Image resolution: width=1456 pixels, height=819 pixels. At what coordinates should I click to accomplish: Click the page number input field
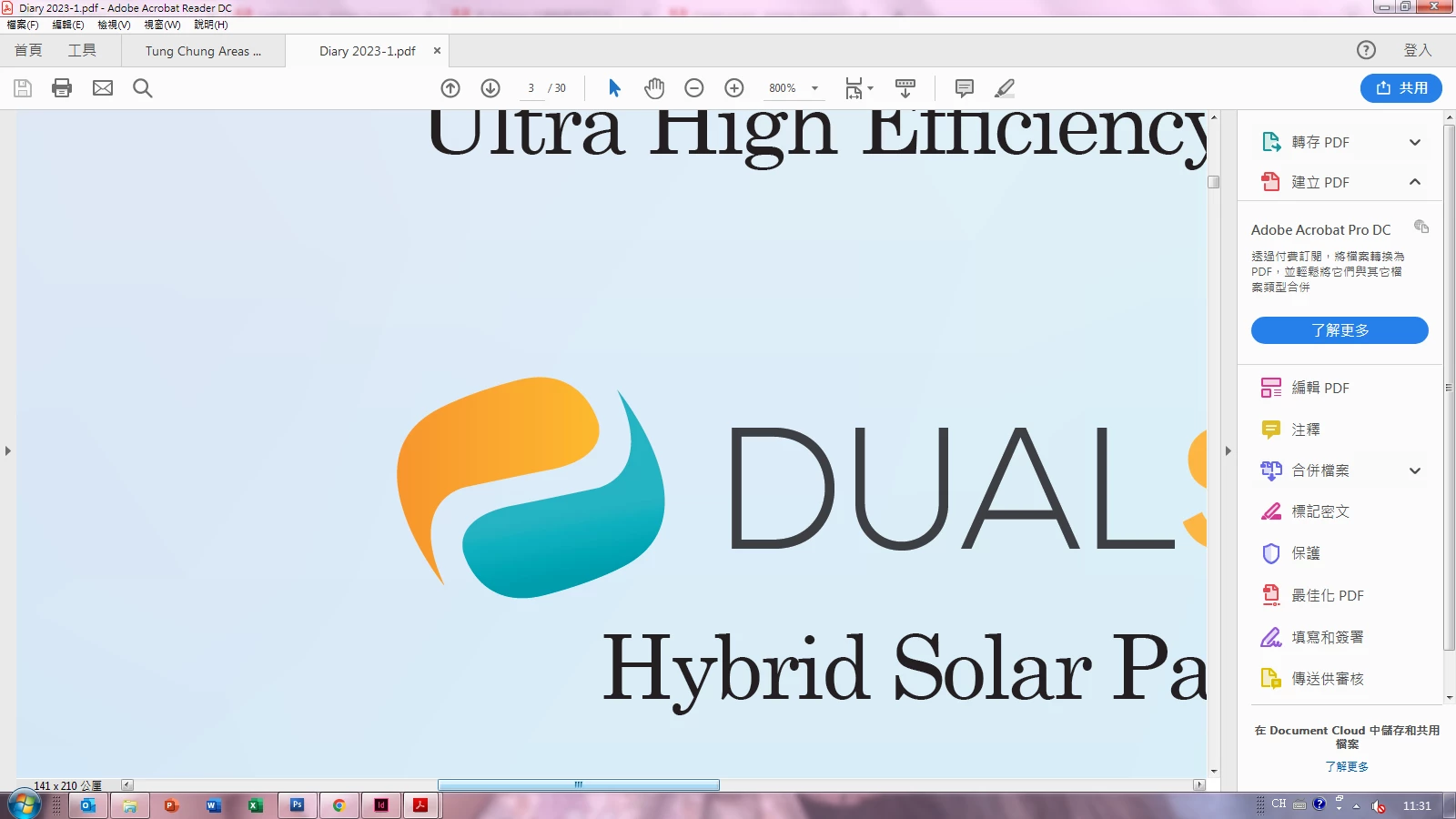pos(531,88)
